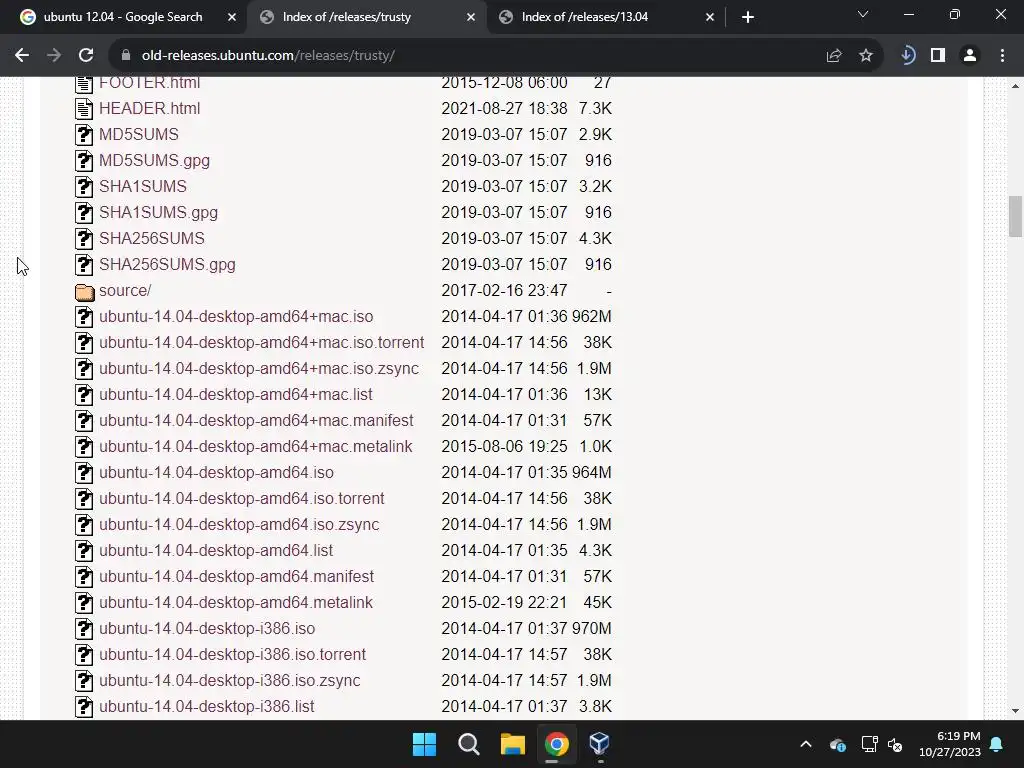The image size is (1024, 768).
Task: Open ubuntu-14.04-desktop-amd64.iso.zsync link
Action: [x=239, y=525]
